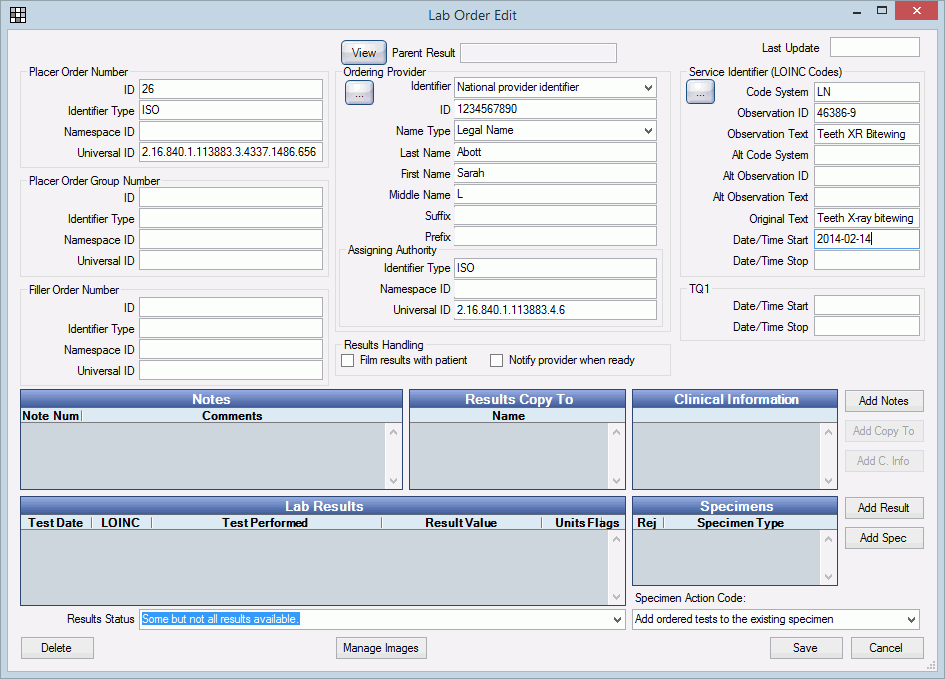Expand the Name Type dropdown
The height and width of the screenshot is (679, 945).
pyautogui.click(x=647, y=130)
